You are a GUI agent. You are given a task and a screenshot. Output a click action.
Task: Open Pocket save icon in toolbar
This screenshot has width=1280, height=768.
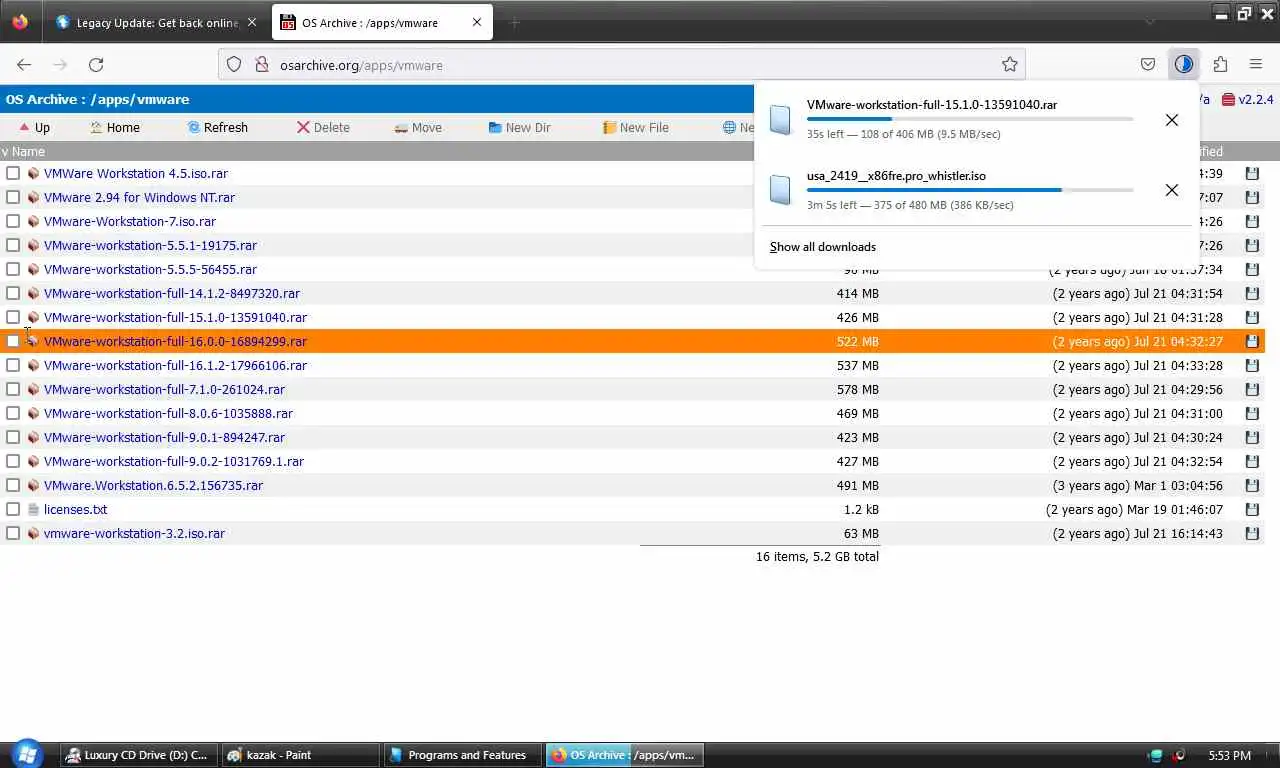(x=1148, y=64)
